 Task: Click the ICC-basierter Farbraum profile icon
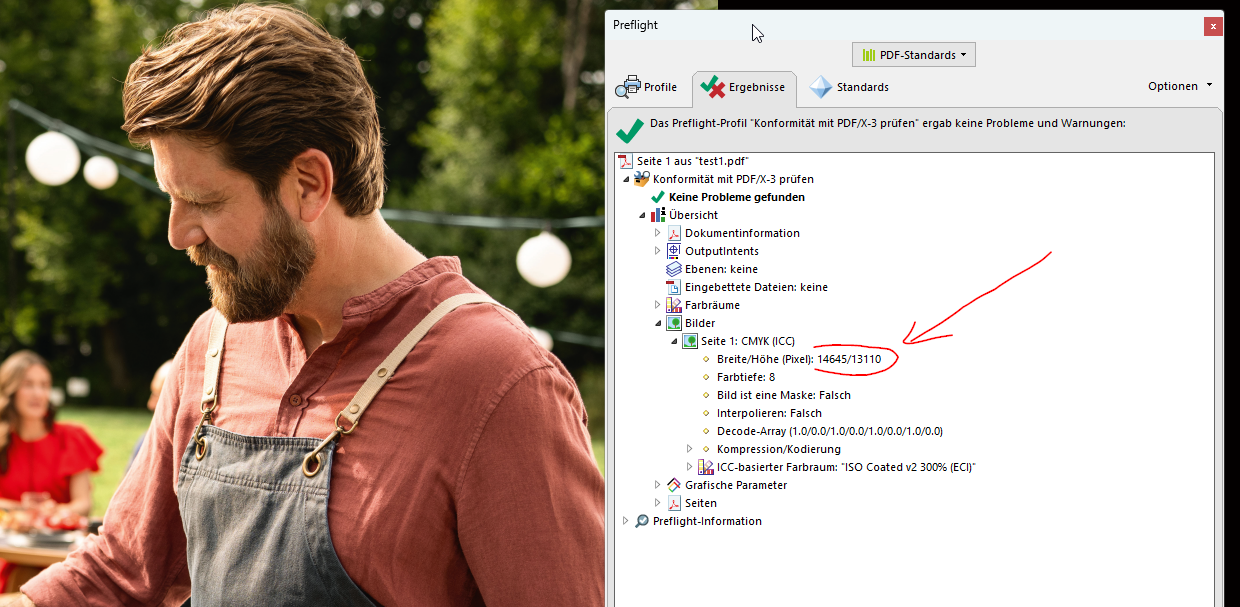tap(706, 467)
